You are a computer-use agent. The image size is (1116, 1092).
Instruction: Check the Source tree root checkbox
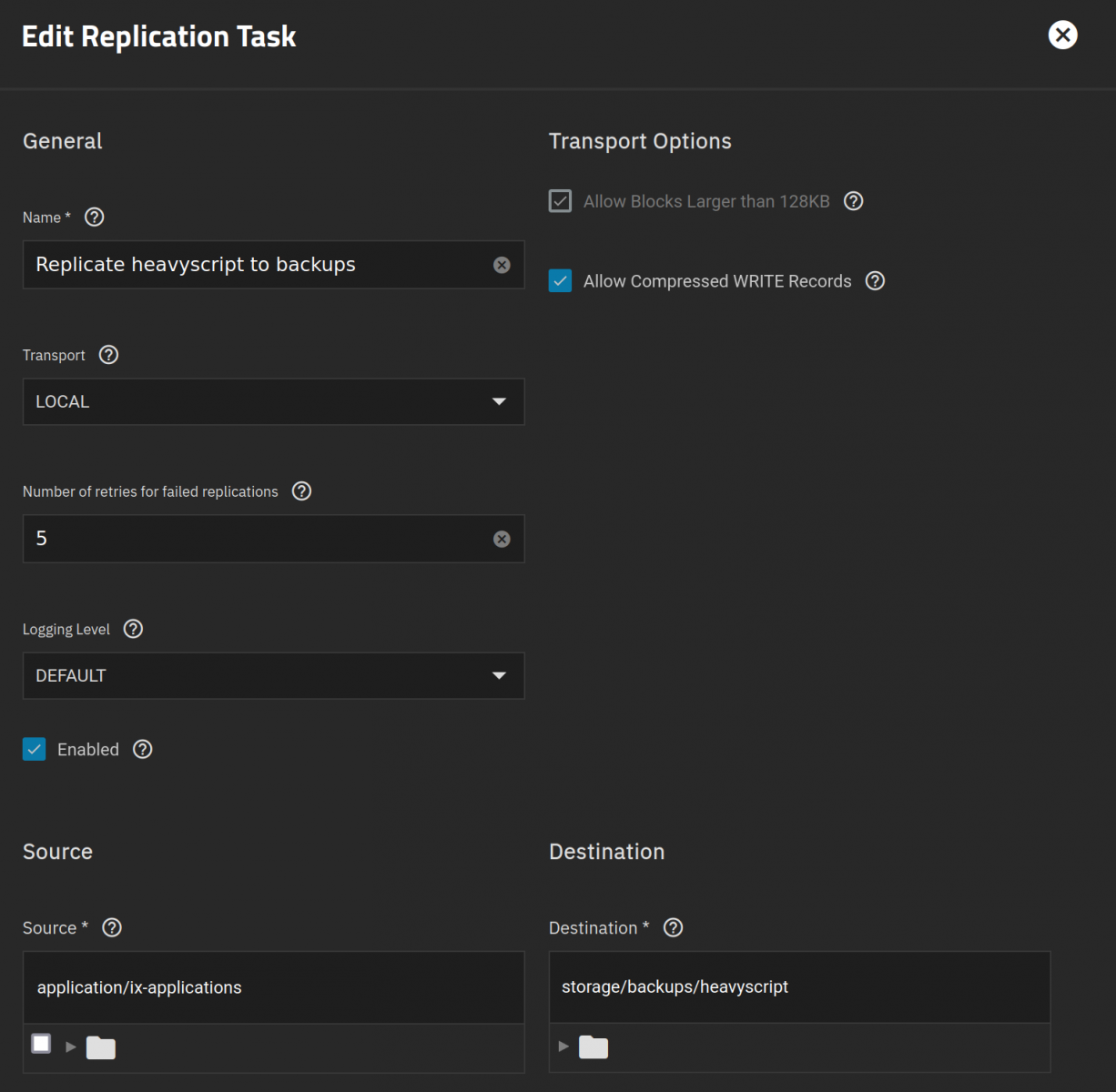[41, 1043]
